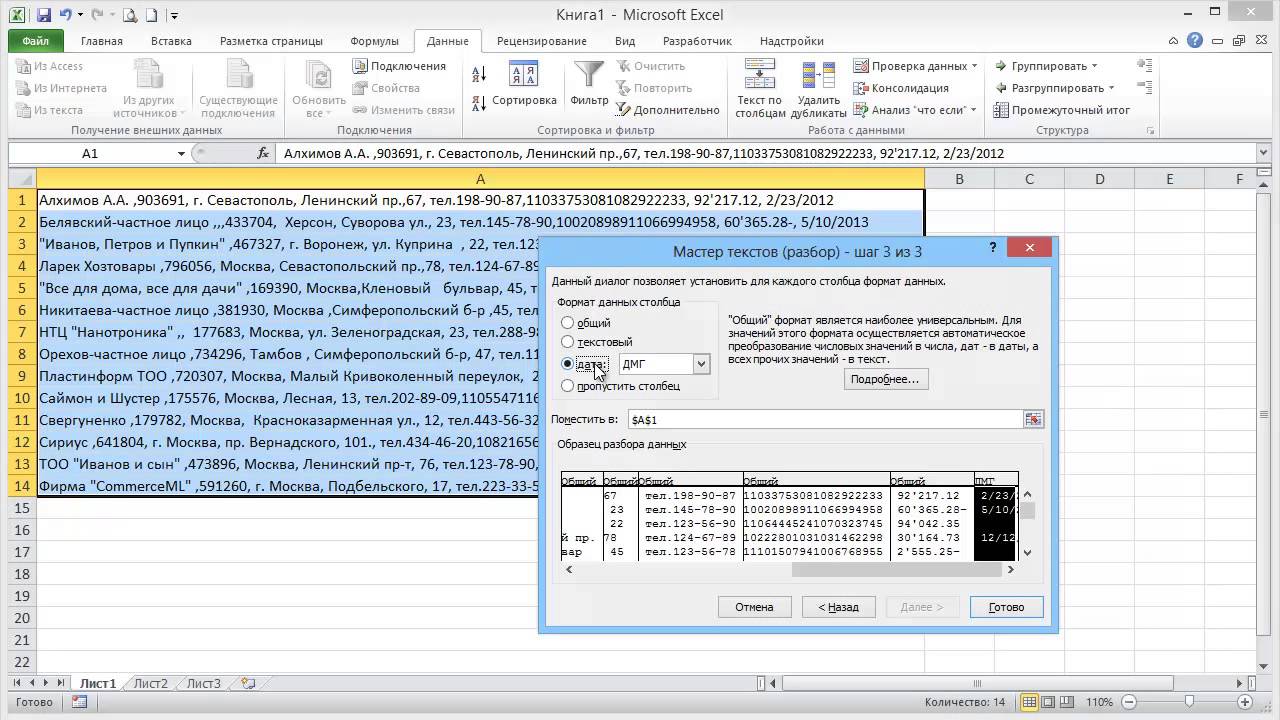
Task: Click the Консолидация button
Action: 900,88
